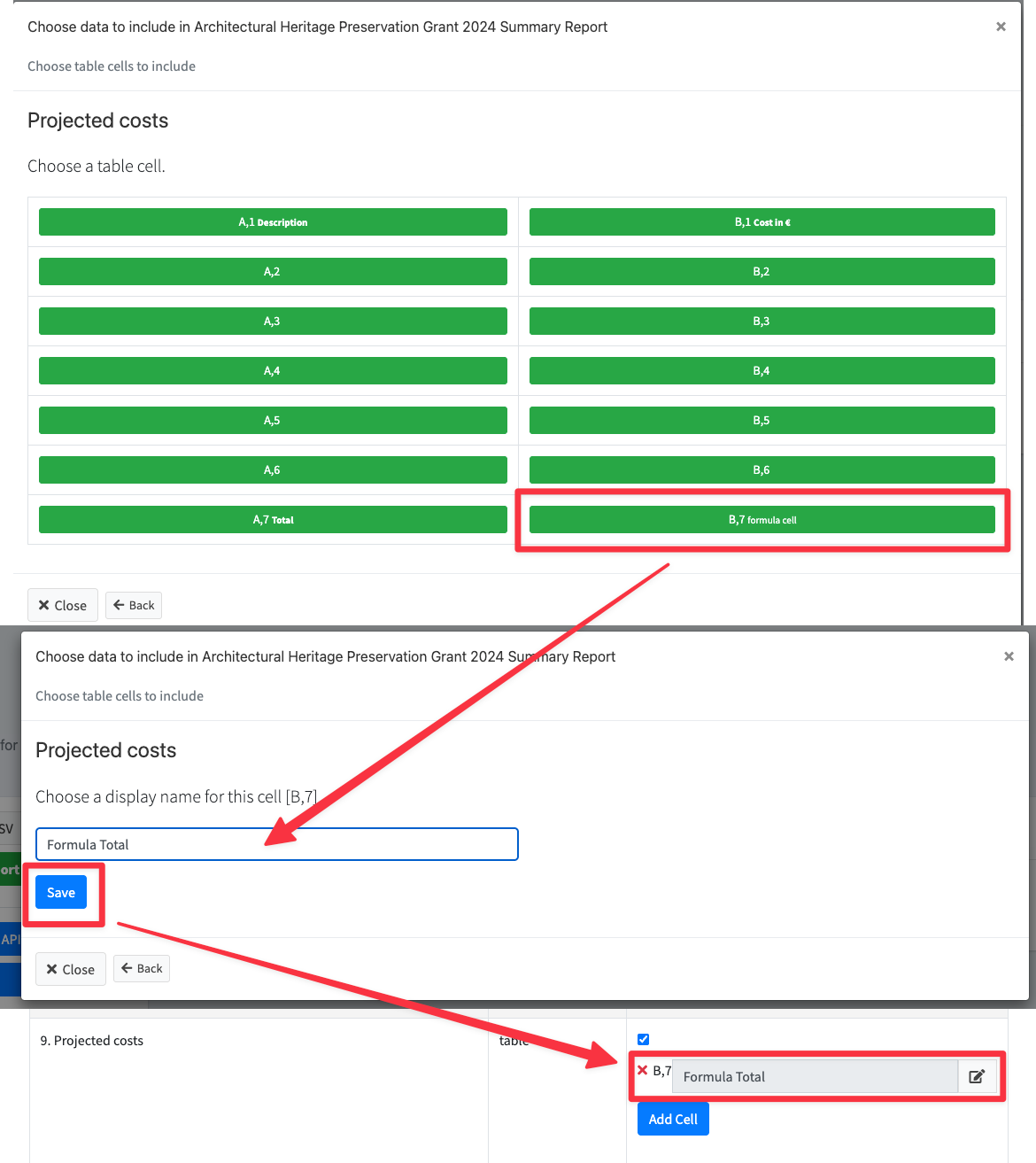This screenshot has width=1036, height=1163.
Task: Pick table cell B,5
Action: coord(762,421)
